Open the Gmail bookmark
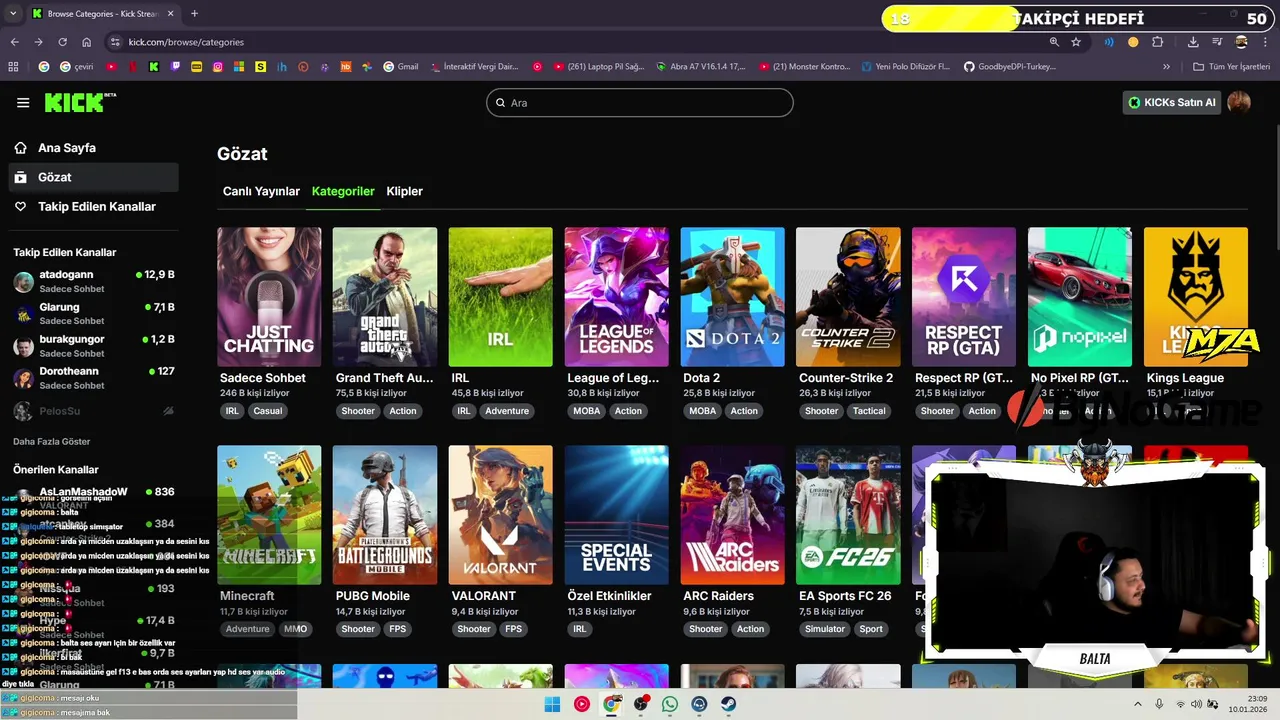Screen dimensions: 1280x720 pos(401,67)
